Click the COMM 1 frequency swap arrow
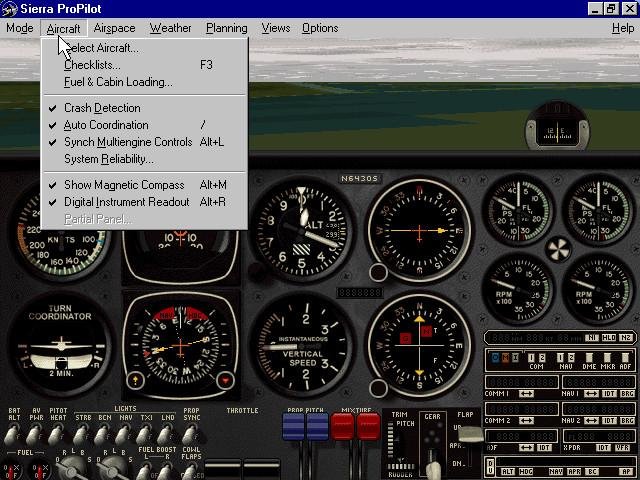 click(527, 394)
